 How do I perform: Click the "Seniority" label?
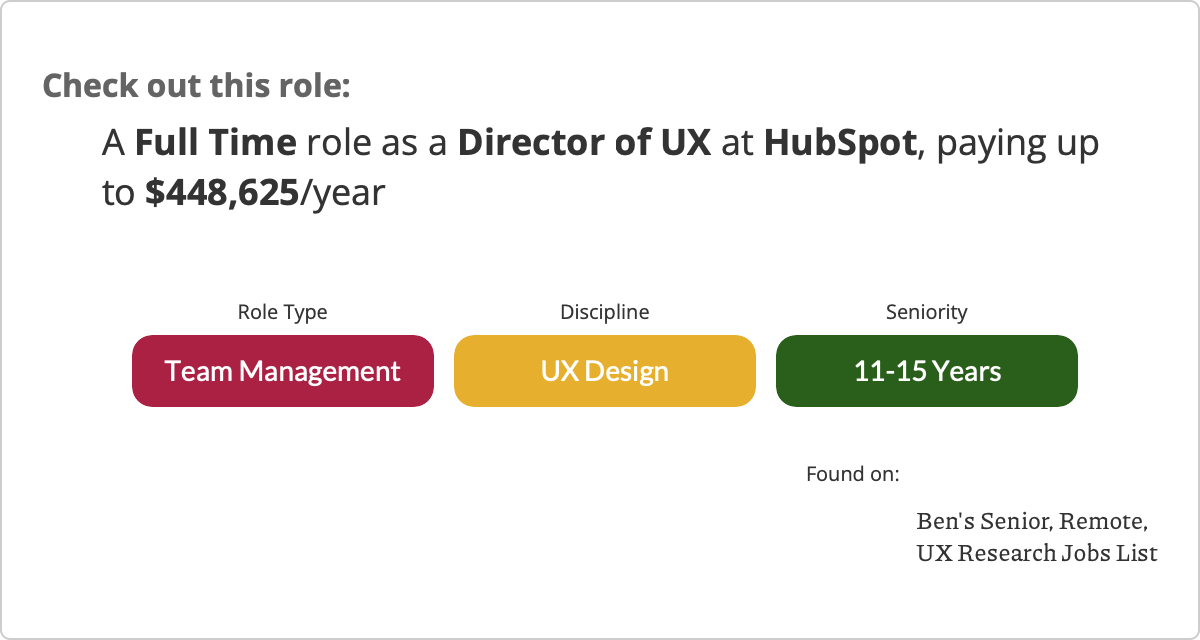(926, 312)
